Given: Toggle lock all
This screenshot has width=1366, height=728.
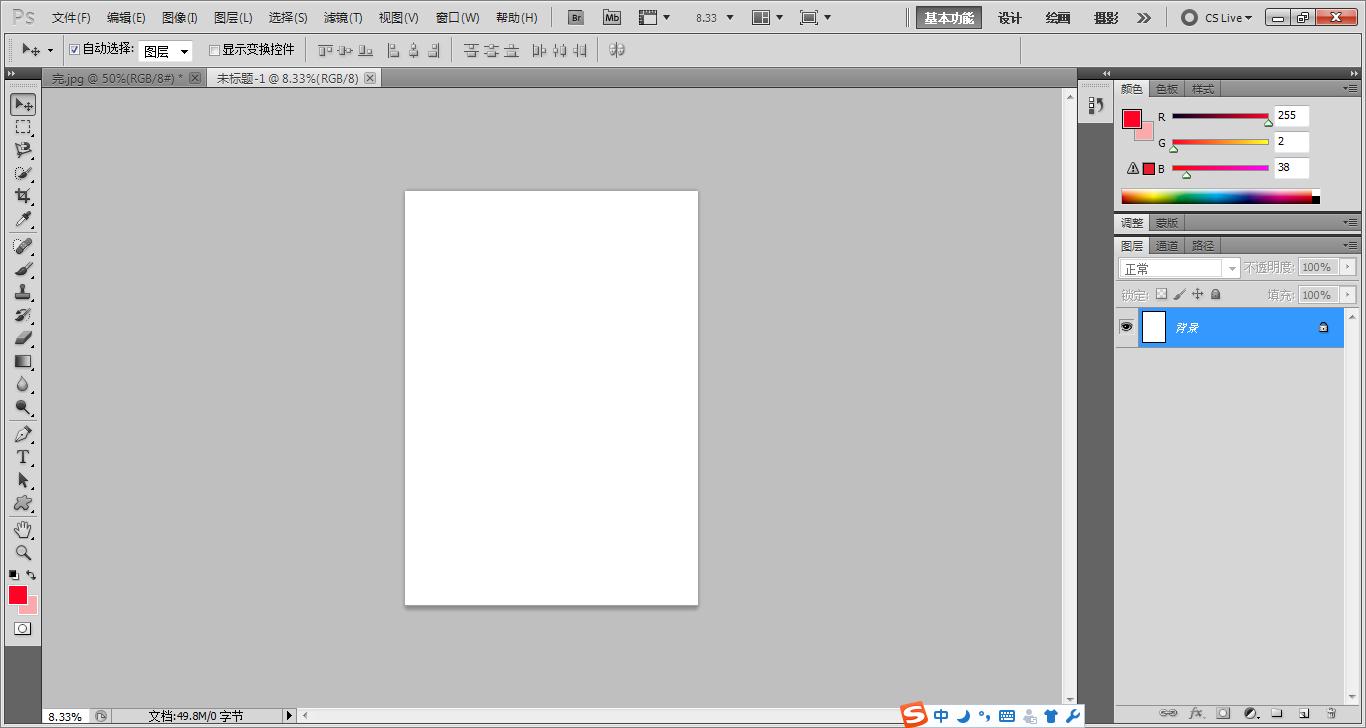Looking at the screenshot, I should point(1216,294).
